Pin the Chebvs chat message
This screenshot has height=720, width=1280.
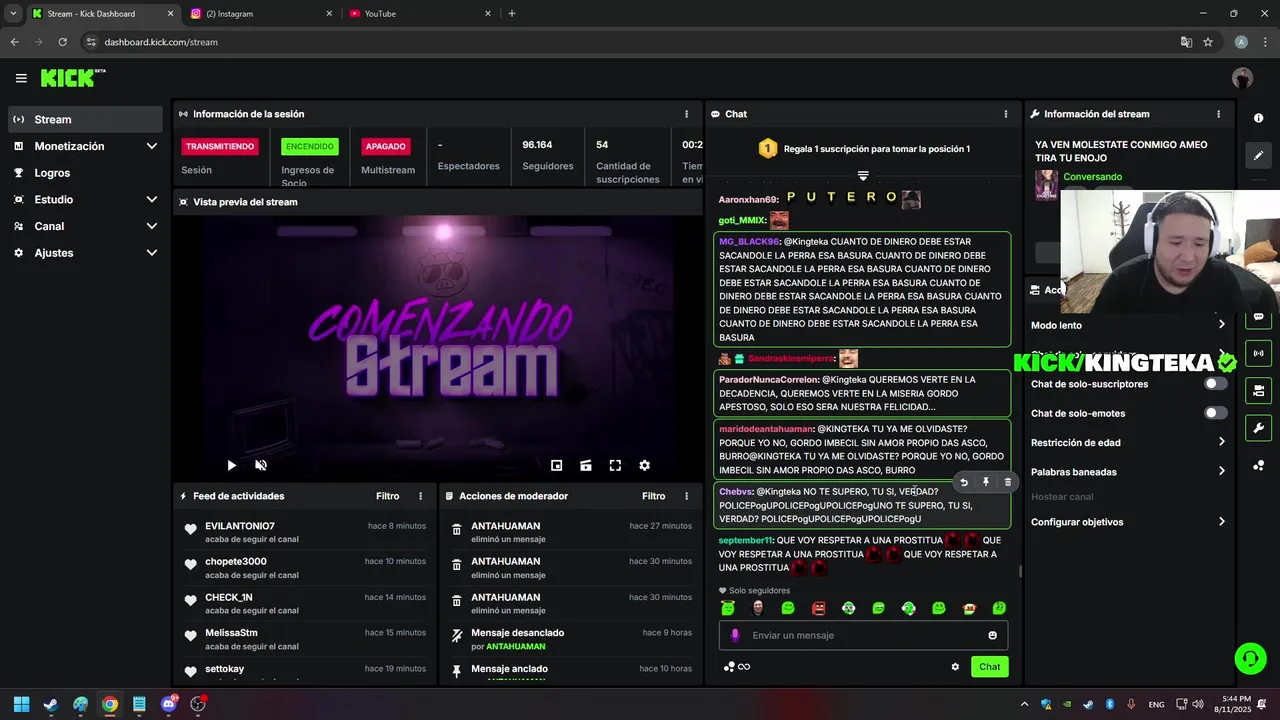point(986,482)
